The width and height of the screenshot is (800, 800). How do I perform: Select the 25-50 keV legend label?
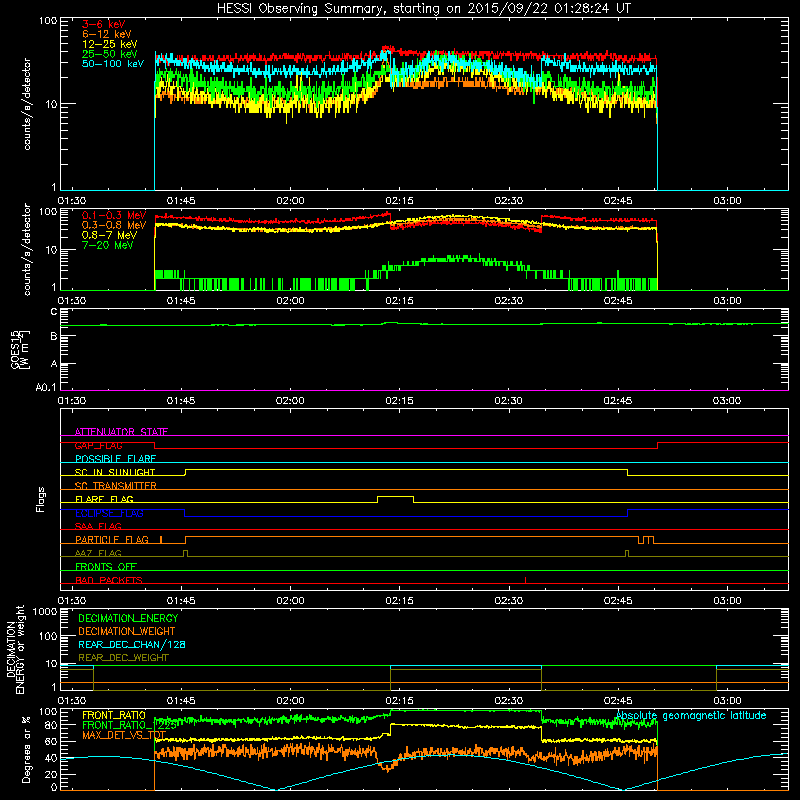(110, 54)
